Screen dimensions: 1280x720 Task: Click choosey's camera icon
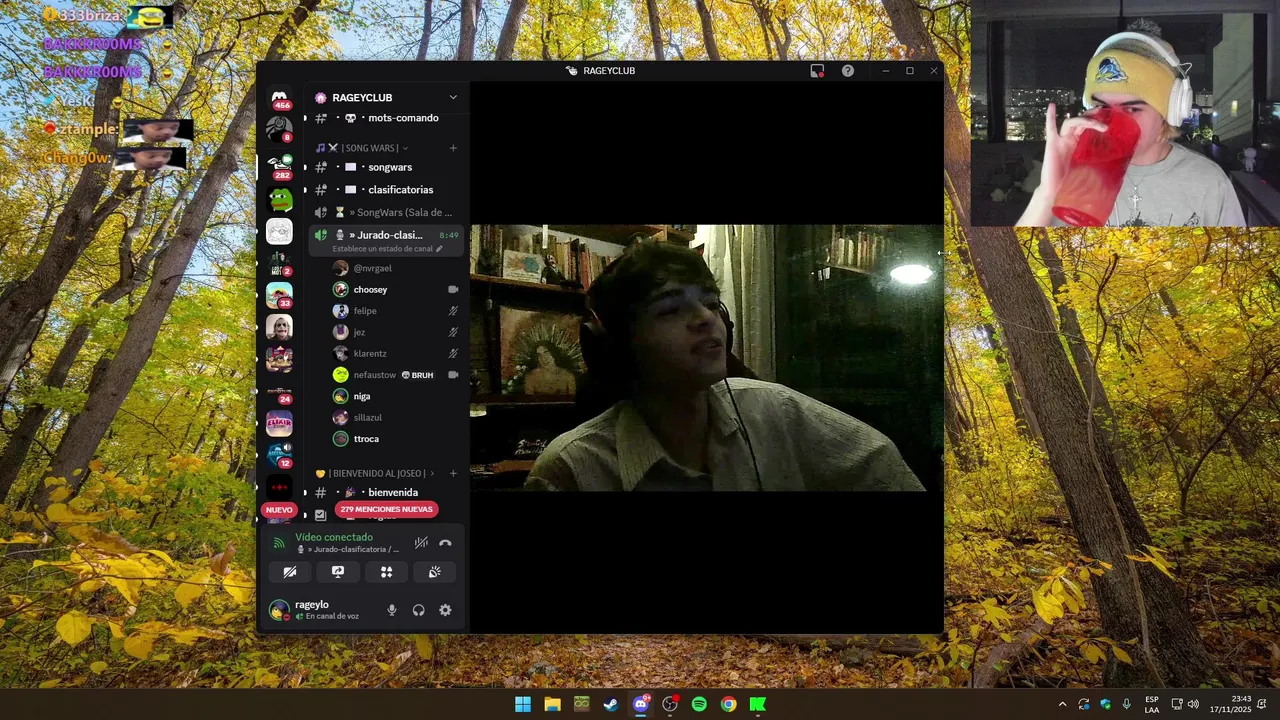click(453, 289)
